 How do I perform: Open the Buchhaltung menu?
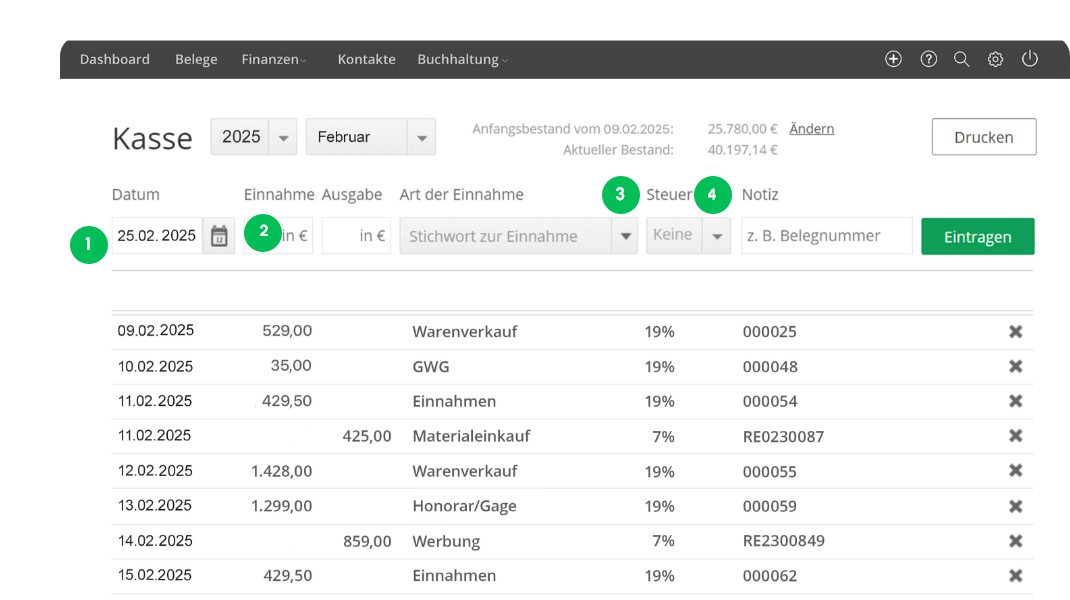tap(461, 59)
